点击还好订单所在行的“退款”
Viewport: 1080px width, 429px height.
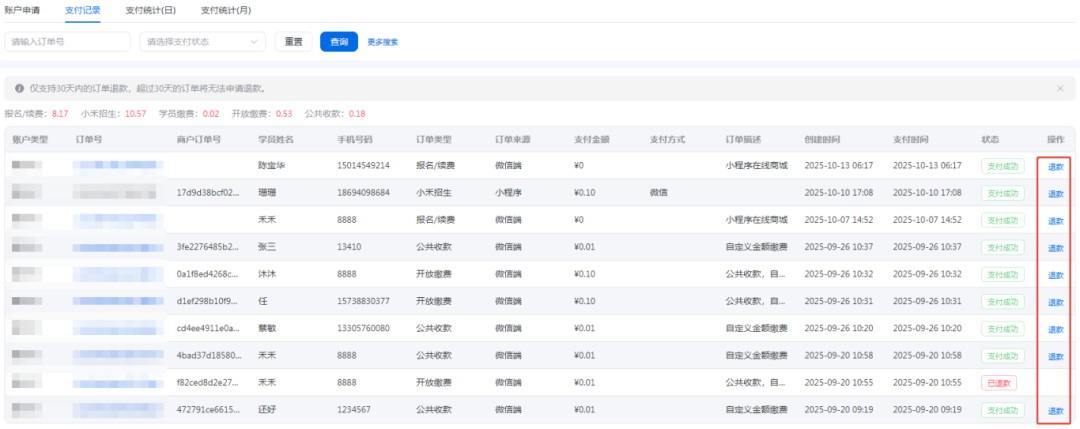(x=1055, y=411)
